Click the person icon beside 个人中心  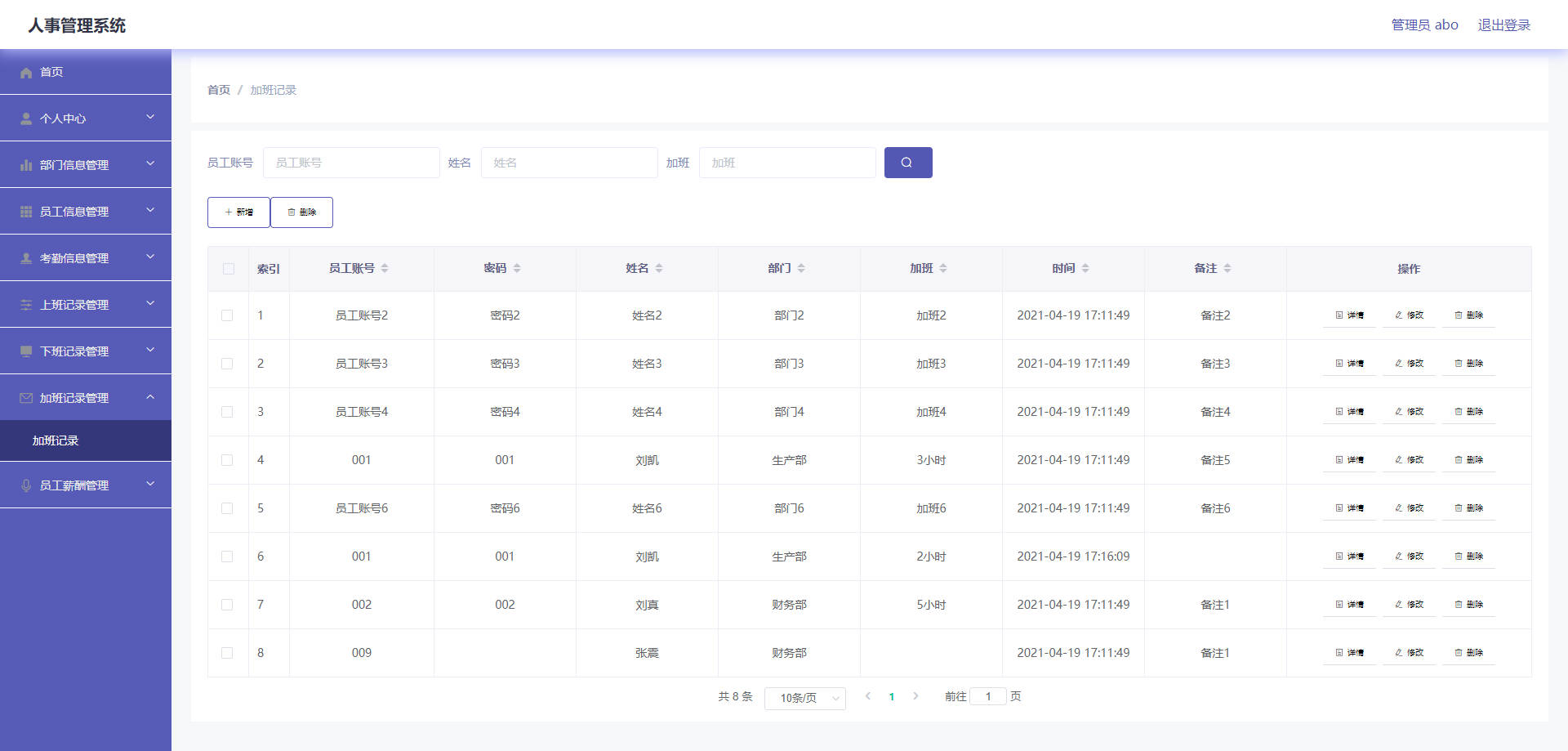point(26,118)
